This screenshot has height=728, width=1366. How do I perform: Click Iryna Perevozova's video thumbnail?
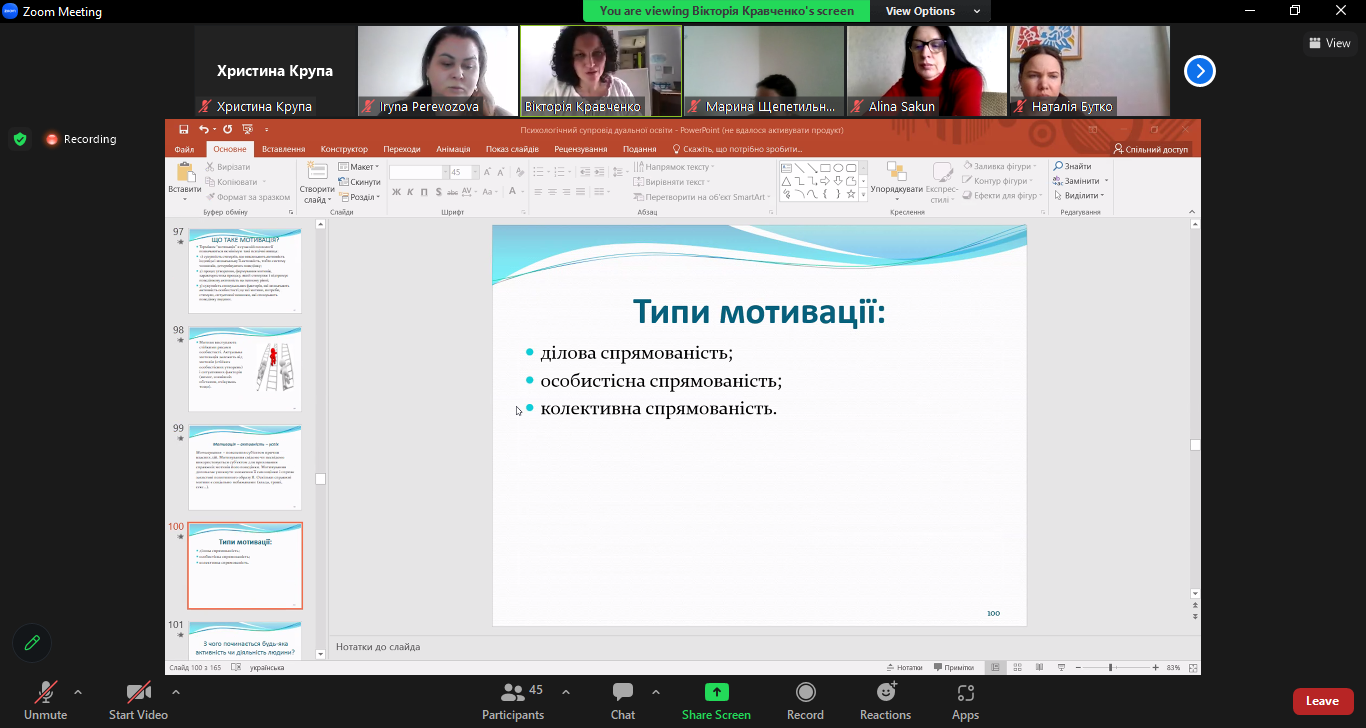coord(438,71)
